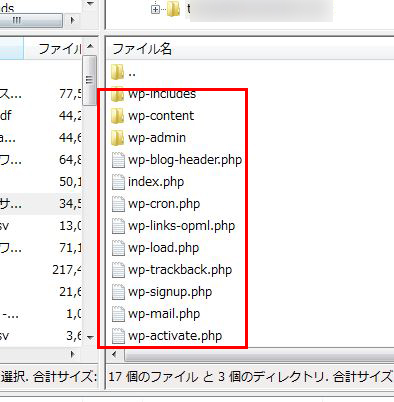Select the wp-admin folder icon
Image resolution: width=394 pixels, height=402 pixels.
click(117, 138)
